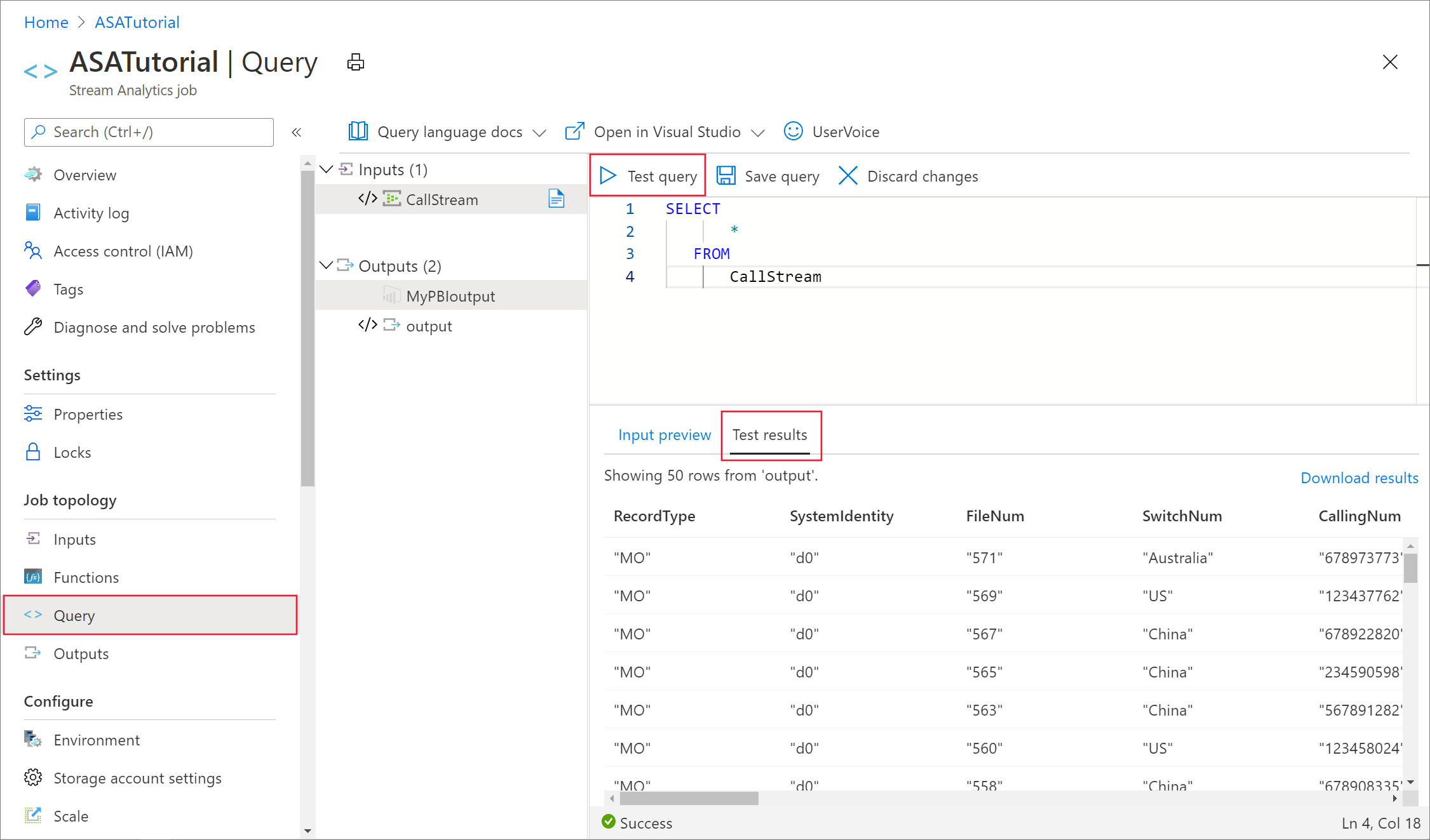The width and height of the screenshot is (1430, 840).
Task: Click the CallStream tree item
Action: (x=441, y=198)
